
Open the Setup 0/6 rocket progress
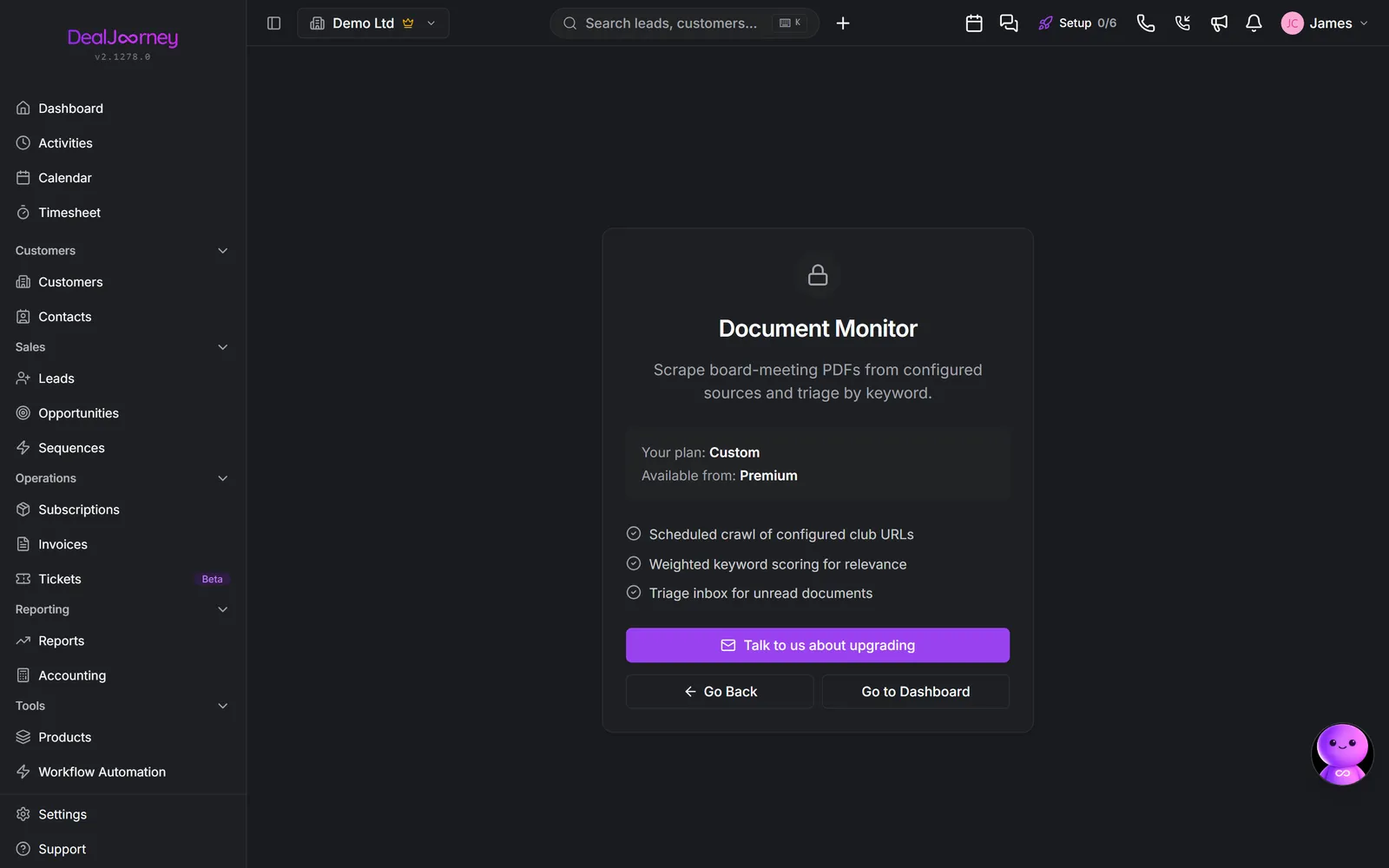[x=1077, y=23]
